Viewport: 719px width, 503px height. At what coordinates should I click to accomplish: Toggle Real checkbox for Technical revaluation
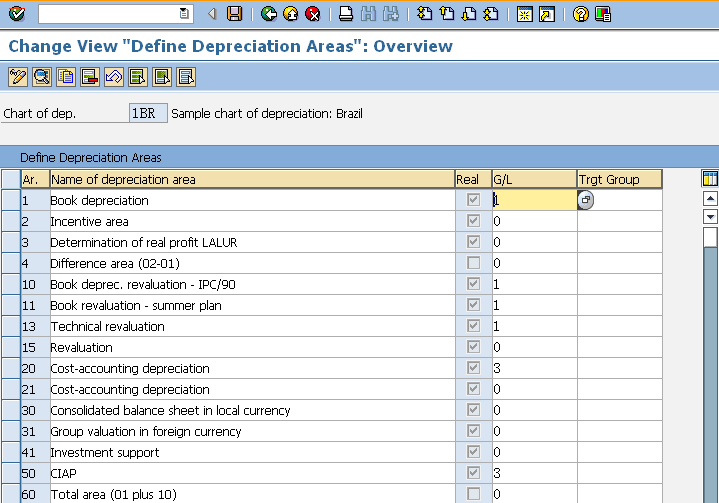(x=473, y=326)
